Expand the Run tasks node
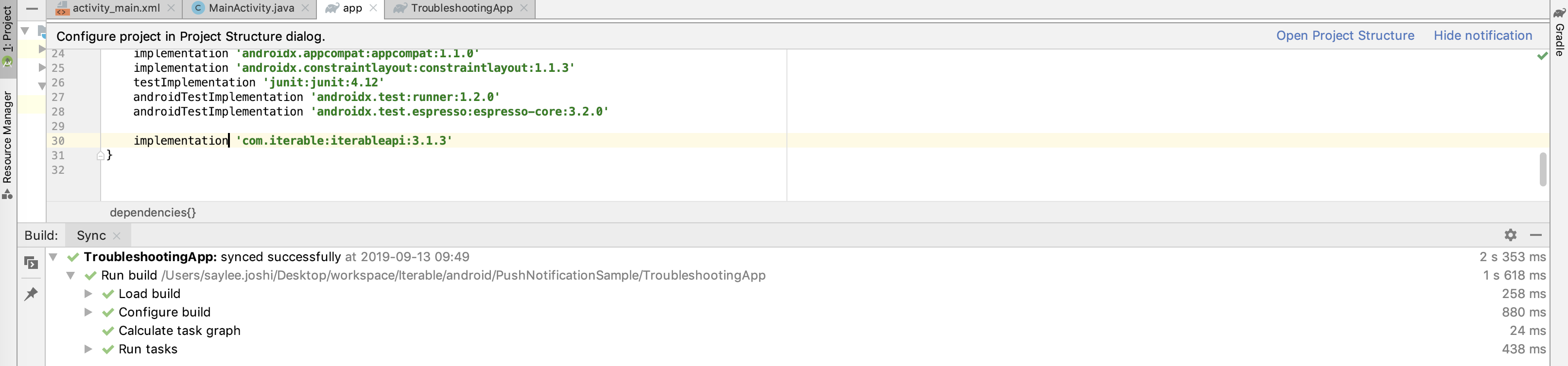This screenshot has height=366, width=1568. pyautogui.click(x=88, y=349)
